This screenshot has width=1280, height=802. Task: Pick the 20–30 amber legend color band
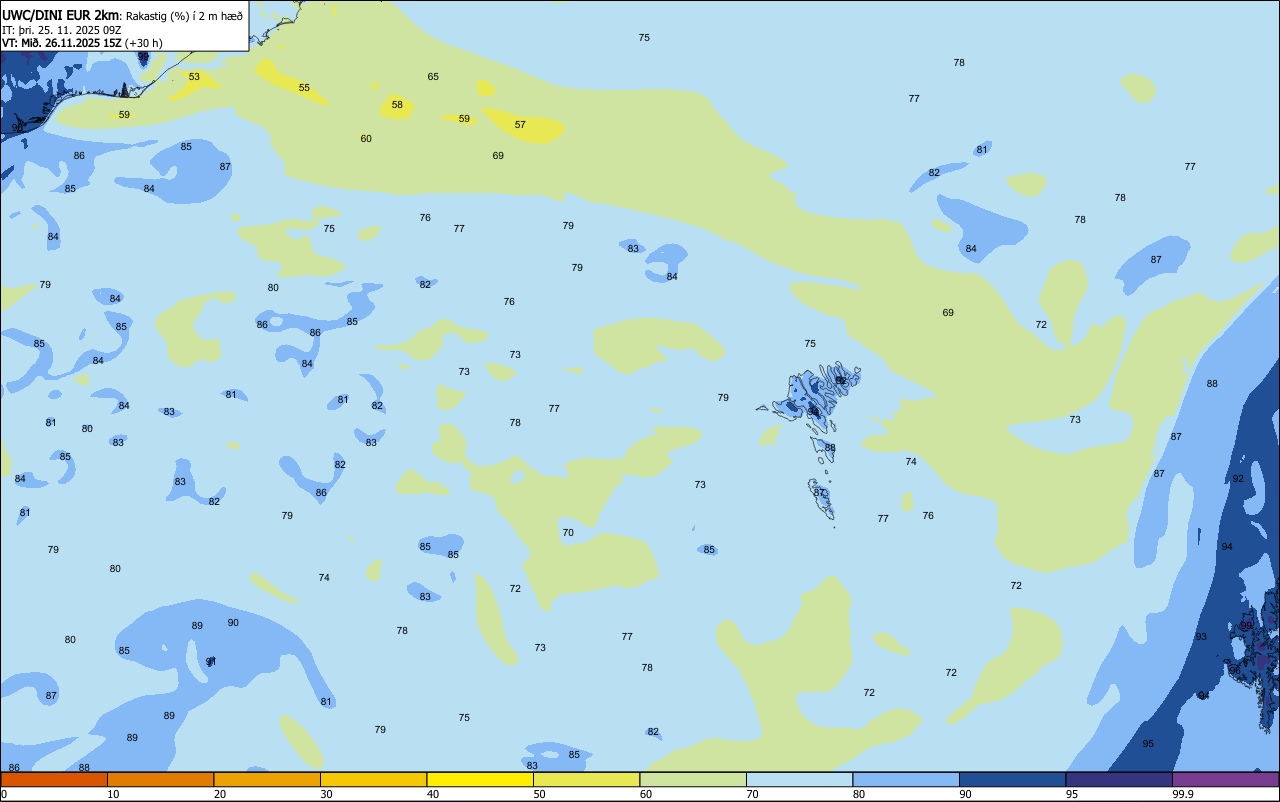coord(267,779)
